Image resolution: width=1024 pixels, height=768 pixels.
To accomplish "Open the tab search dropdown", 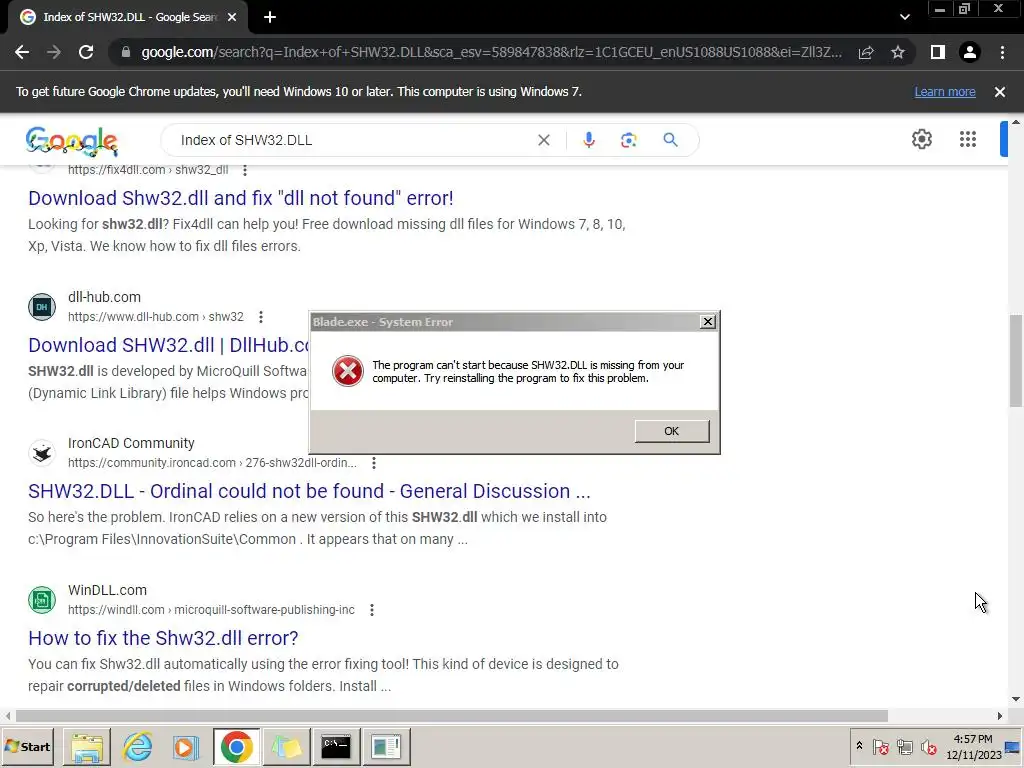I will 904,17.
